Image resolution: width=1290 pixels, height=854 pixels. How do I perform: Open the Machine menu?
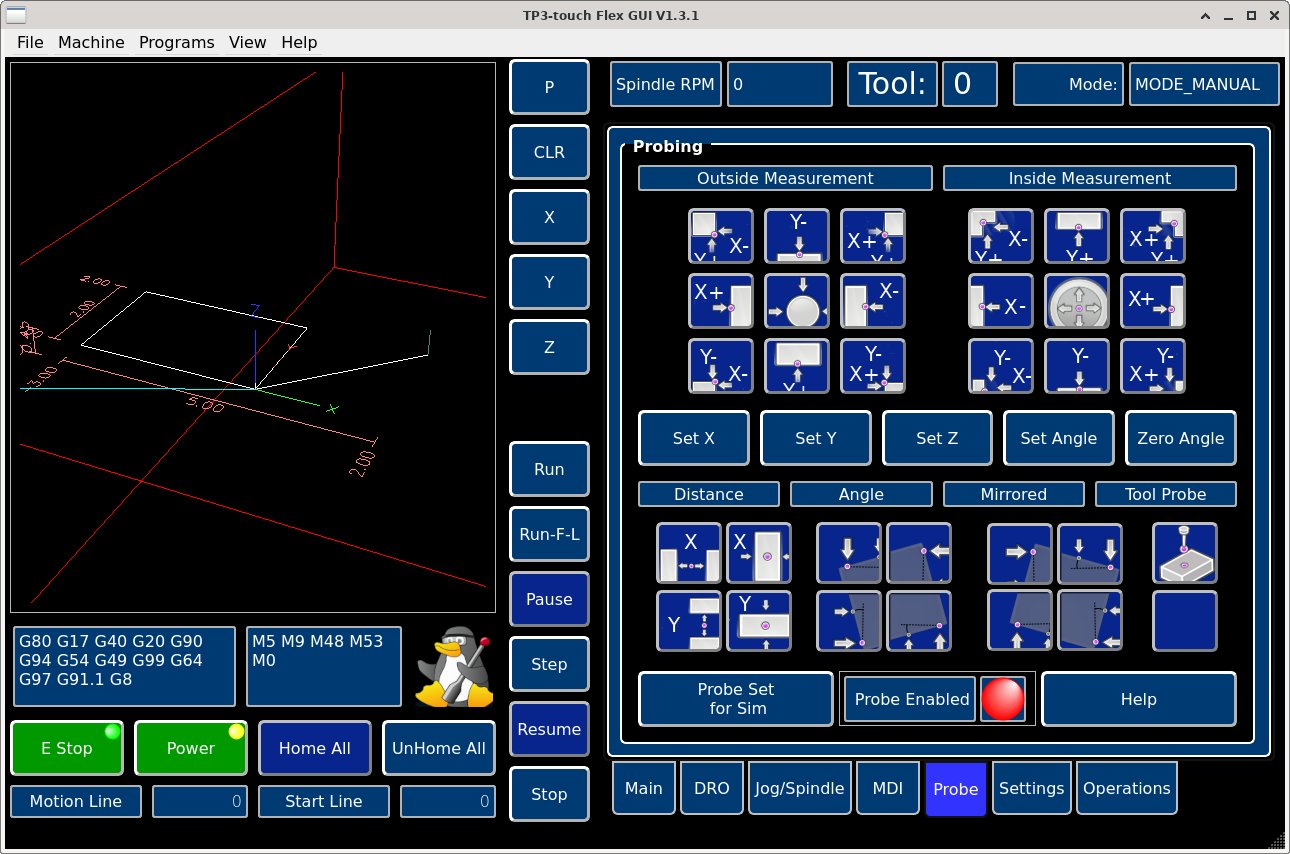pos(91,42)
